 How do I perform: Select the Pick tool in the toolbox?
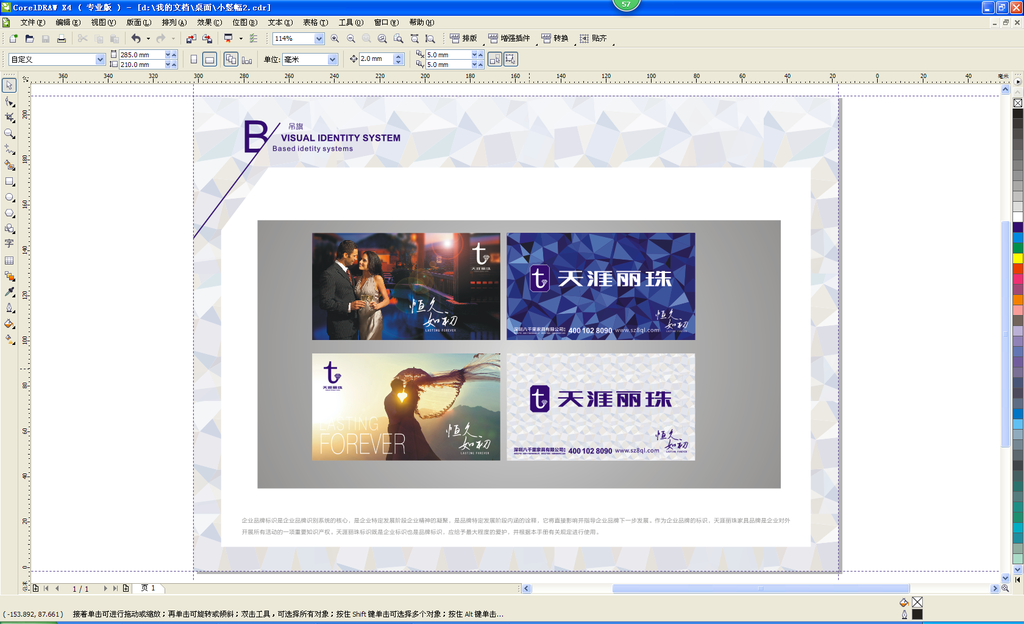(x=9, y=85)
